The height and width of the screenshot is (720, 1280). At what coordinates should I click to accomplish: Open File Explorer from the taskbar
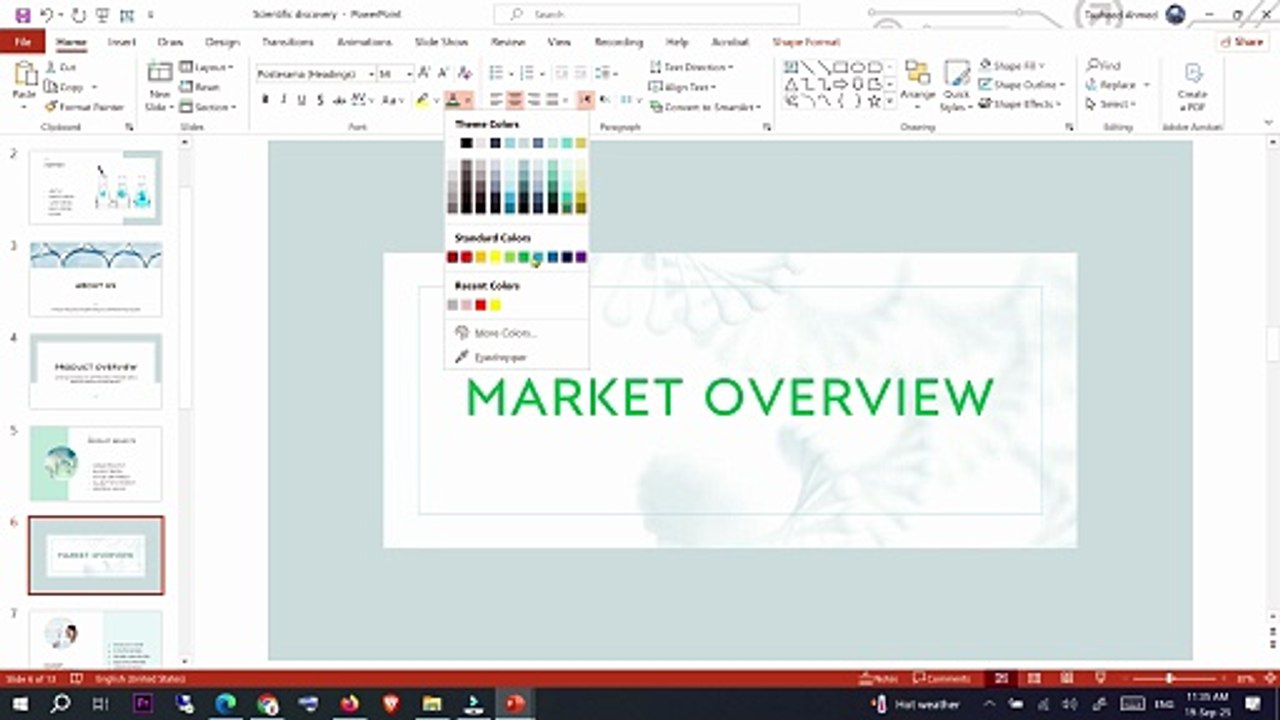tap(432, 704)
